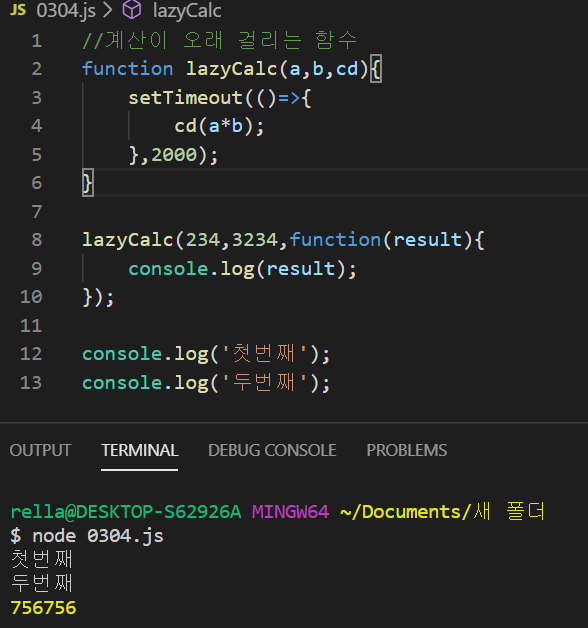Image resolution: width=588 pixels, height=628 pixels.
Task: Open the DEBUG CONSOLE tab
Action: [x=272, y=450]
